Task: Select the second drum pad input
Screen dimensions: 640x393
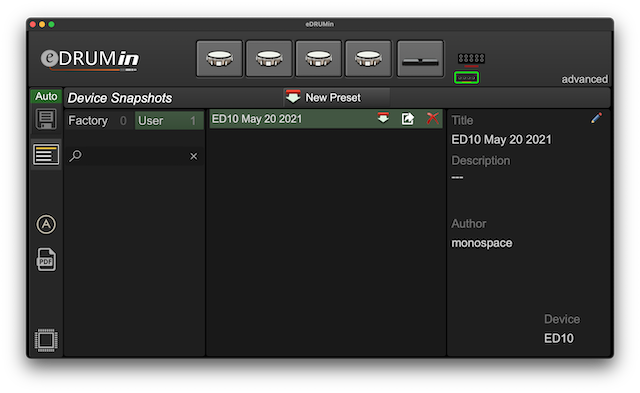Action: [x=269, y=58]
